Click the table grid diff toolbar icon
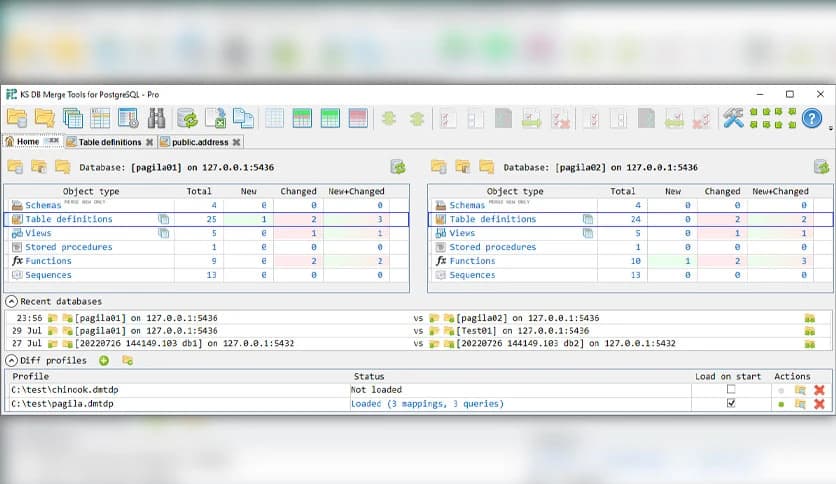The width and height of the screenshot is (836, 484). click(x=100, y=118)
